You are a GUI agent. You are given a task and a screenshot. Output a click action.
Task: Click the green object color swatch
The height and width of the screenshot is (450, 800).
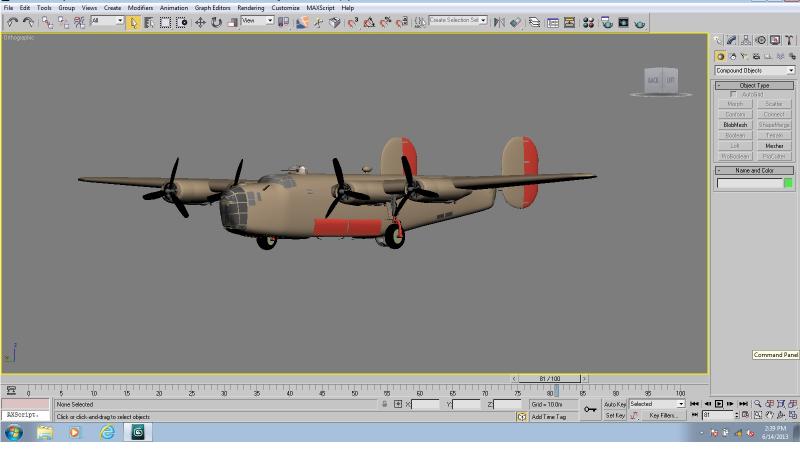[x=788, y=183]
